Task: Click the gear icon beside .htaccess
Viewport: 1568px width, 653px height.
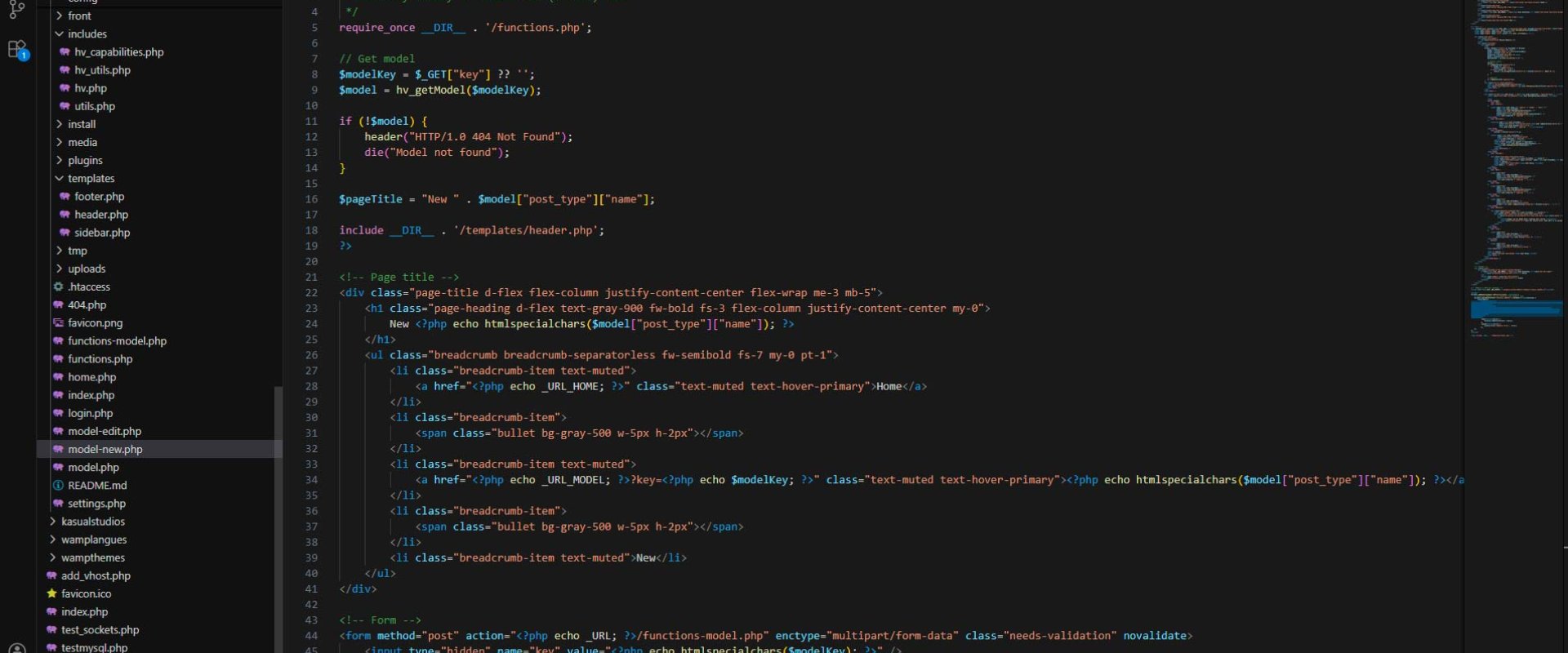Action: point(58,287)
